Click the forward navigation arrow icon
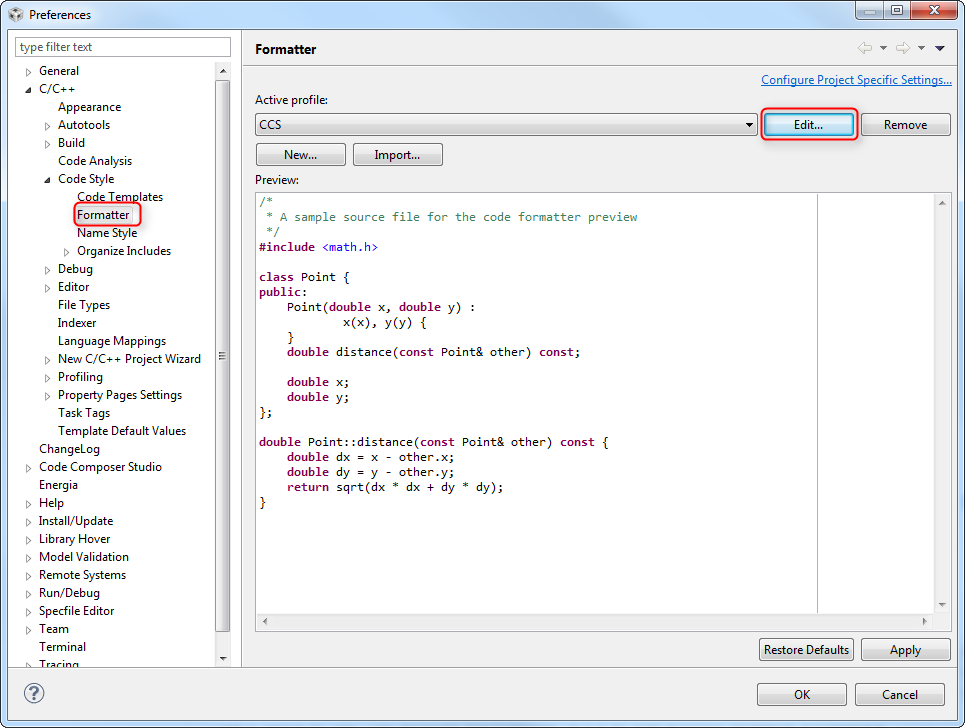Viewport: 965px width, 728px height. coord(903,48)
